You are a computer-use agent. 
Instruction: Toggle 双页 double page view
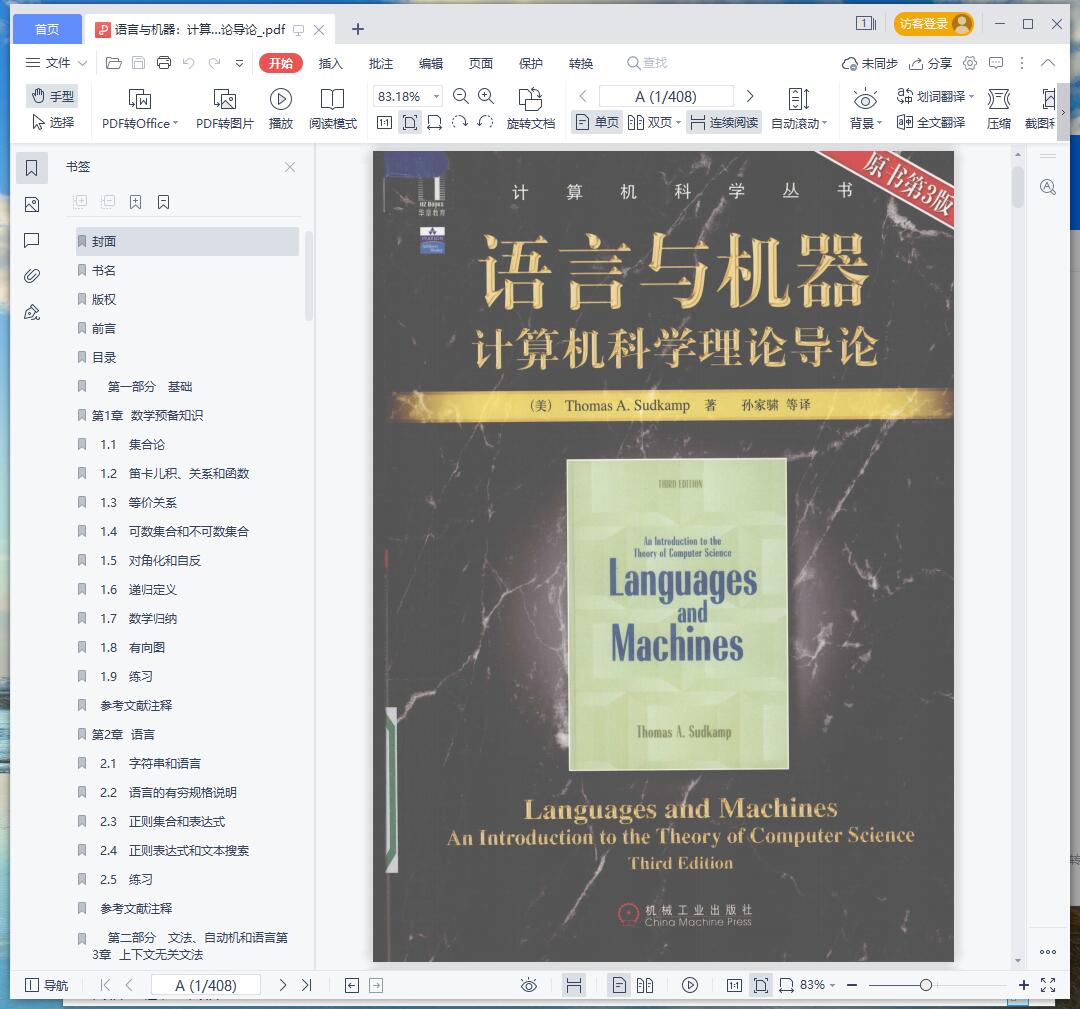[x=650, y=123]
